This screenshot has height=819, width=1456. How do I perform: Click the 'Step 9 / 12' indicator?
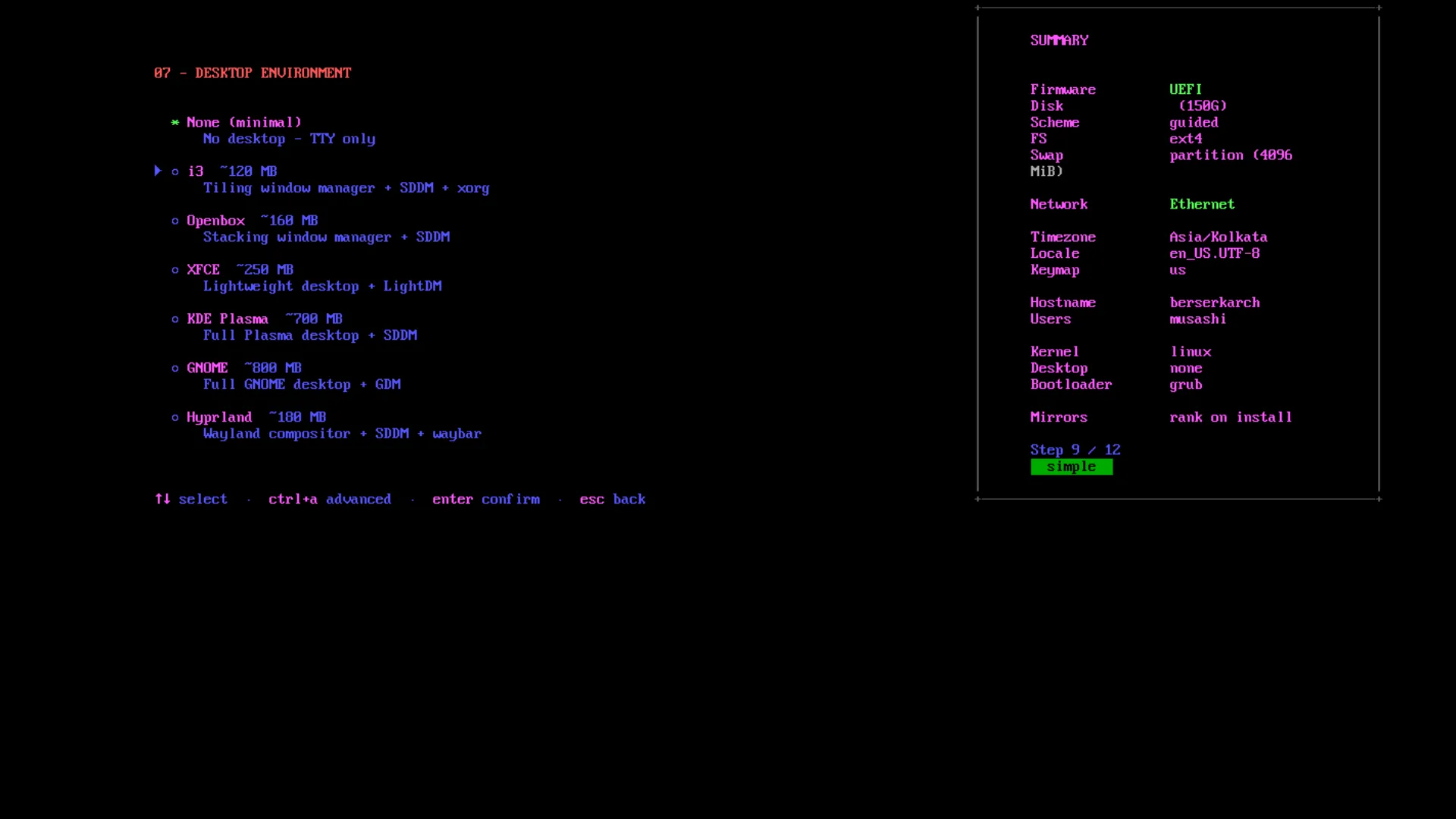click(1075, 450)
